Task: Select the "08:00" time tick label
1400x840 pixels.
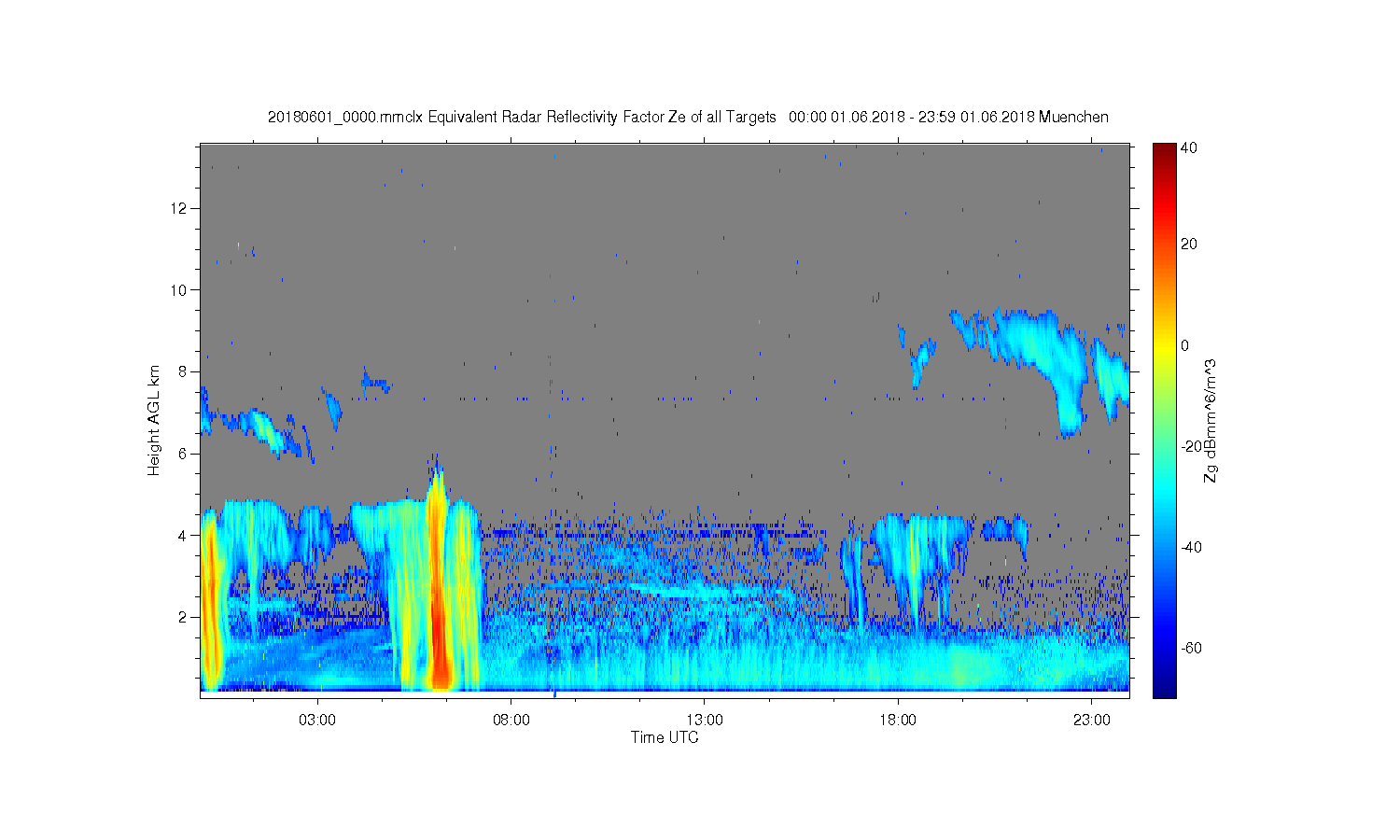Action: pyautogui.click(x=511, y=721)
